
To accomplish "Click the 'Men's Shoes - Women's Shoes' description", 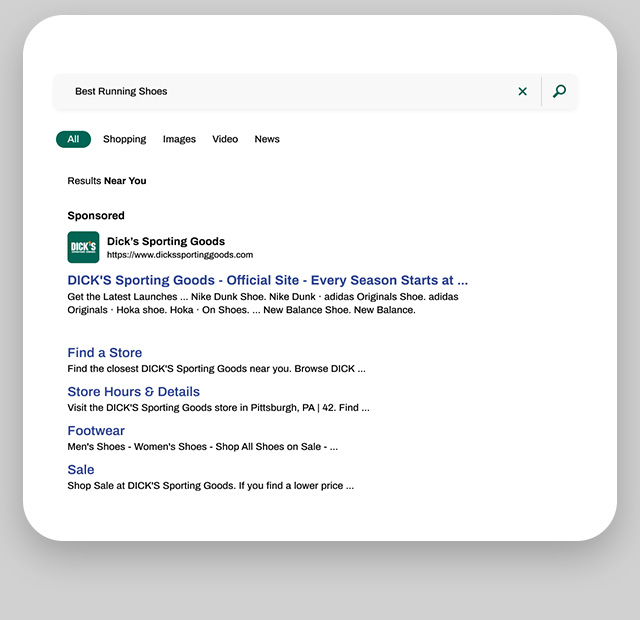I will (x=202, y=447).
